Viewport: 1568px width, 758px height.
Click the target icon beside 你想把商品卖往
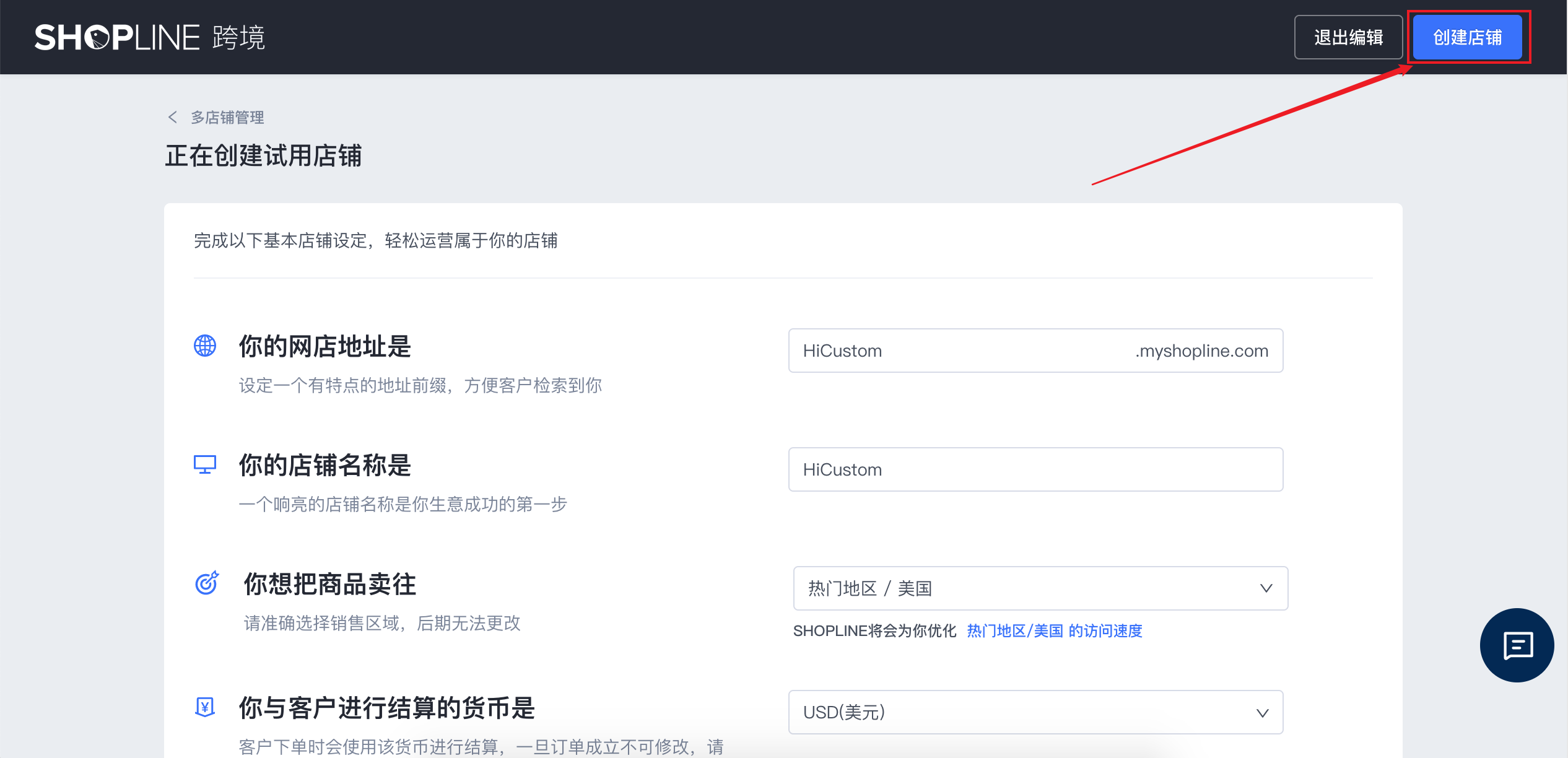click(x=207, y=583)
